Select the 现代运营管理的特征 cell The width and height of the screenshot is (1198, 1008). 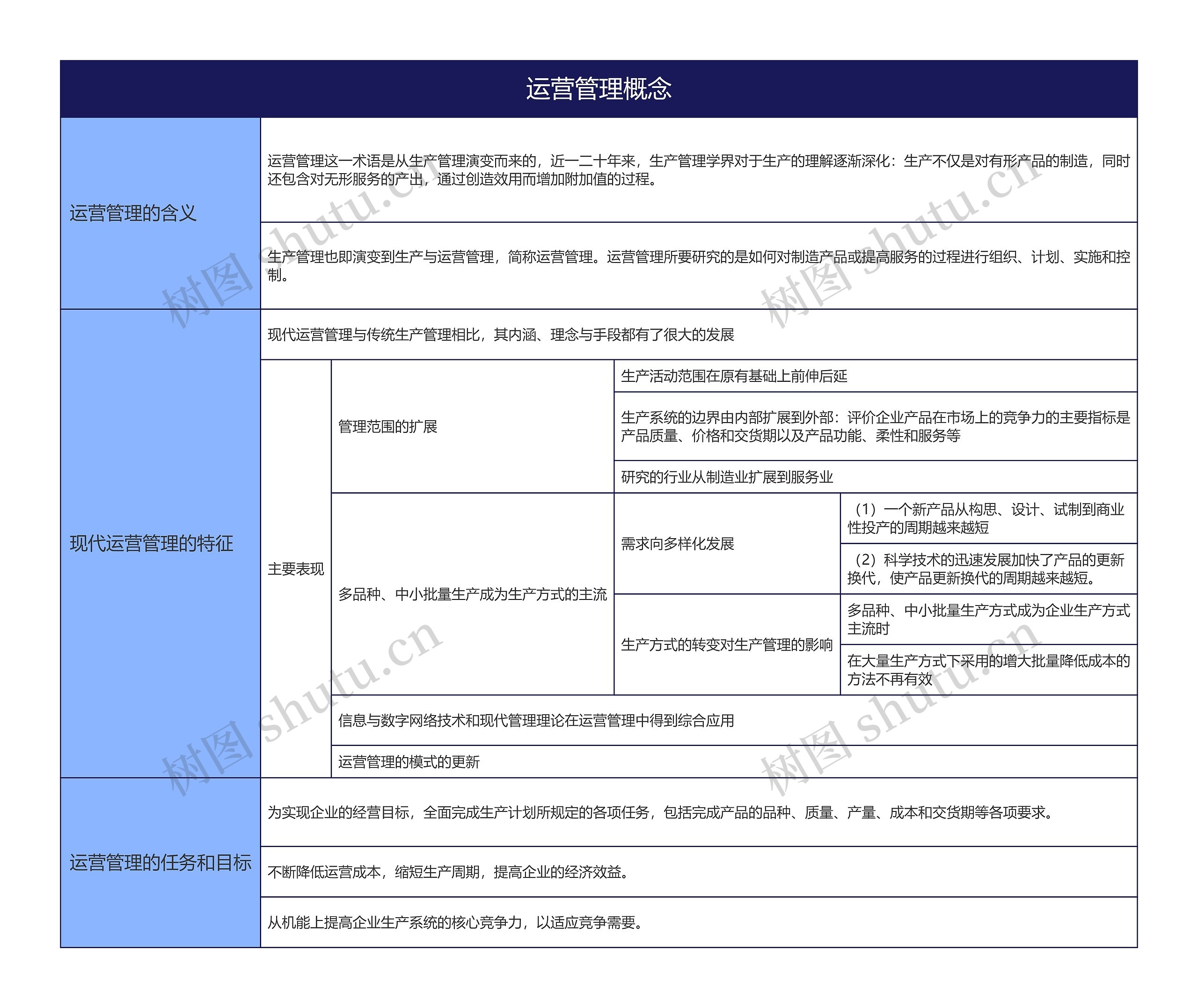pos(161,543)
